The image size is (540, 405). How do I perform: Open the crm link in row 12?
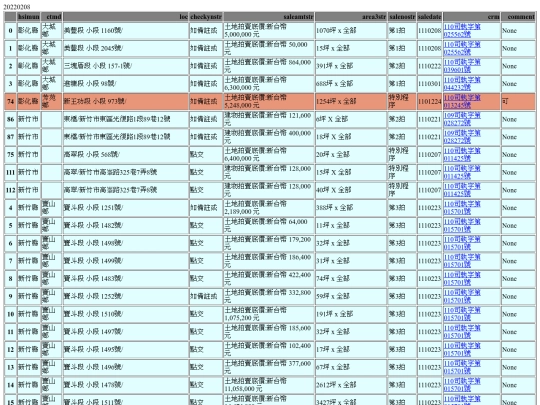462,350
